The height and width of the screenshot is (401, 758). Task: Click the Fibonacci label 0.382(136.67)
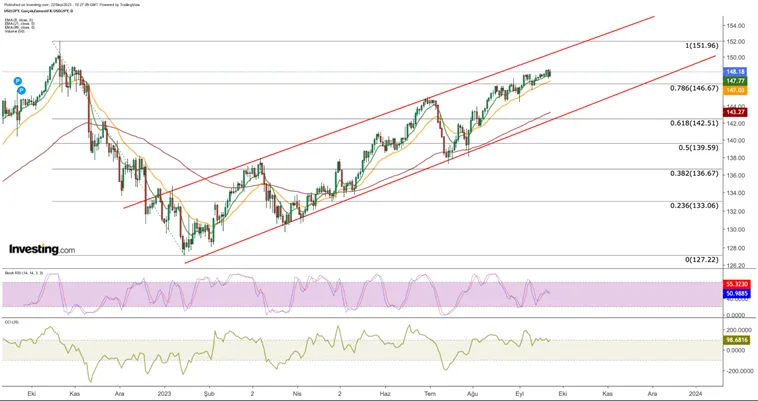click(694, 173)
